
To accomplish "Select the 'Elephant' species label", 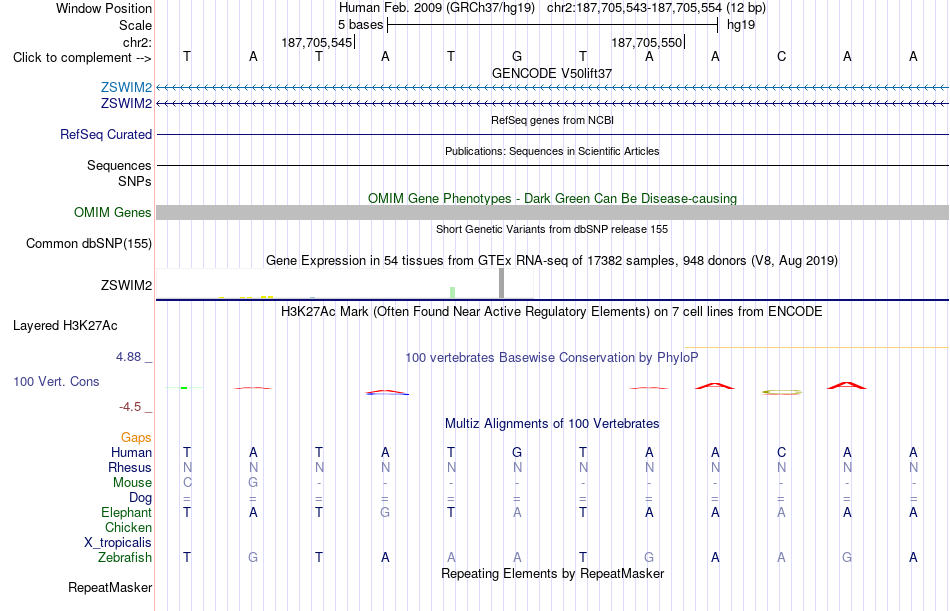I will point(126,512).
